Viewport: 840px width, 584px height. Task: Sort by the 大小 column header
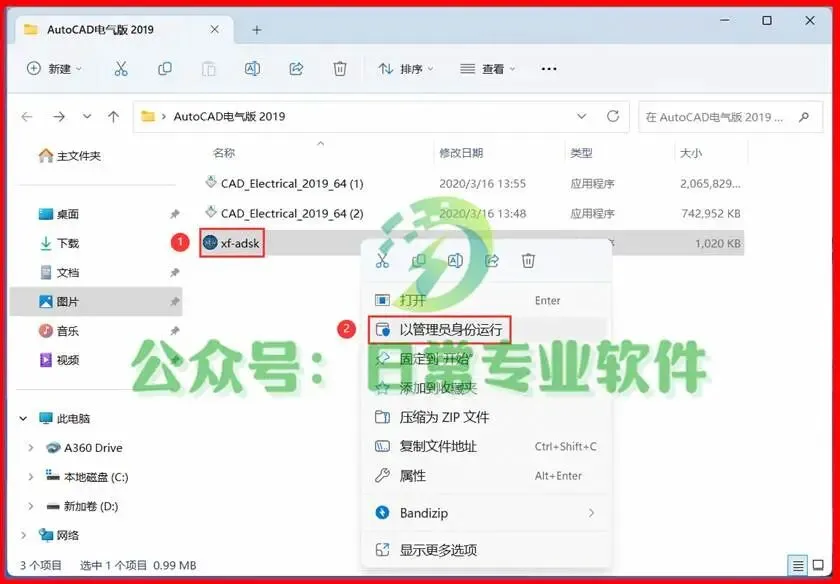[691, 153]
